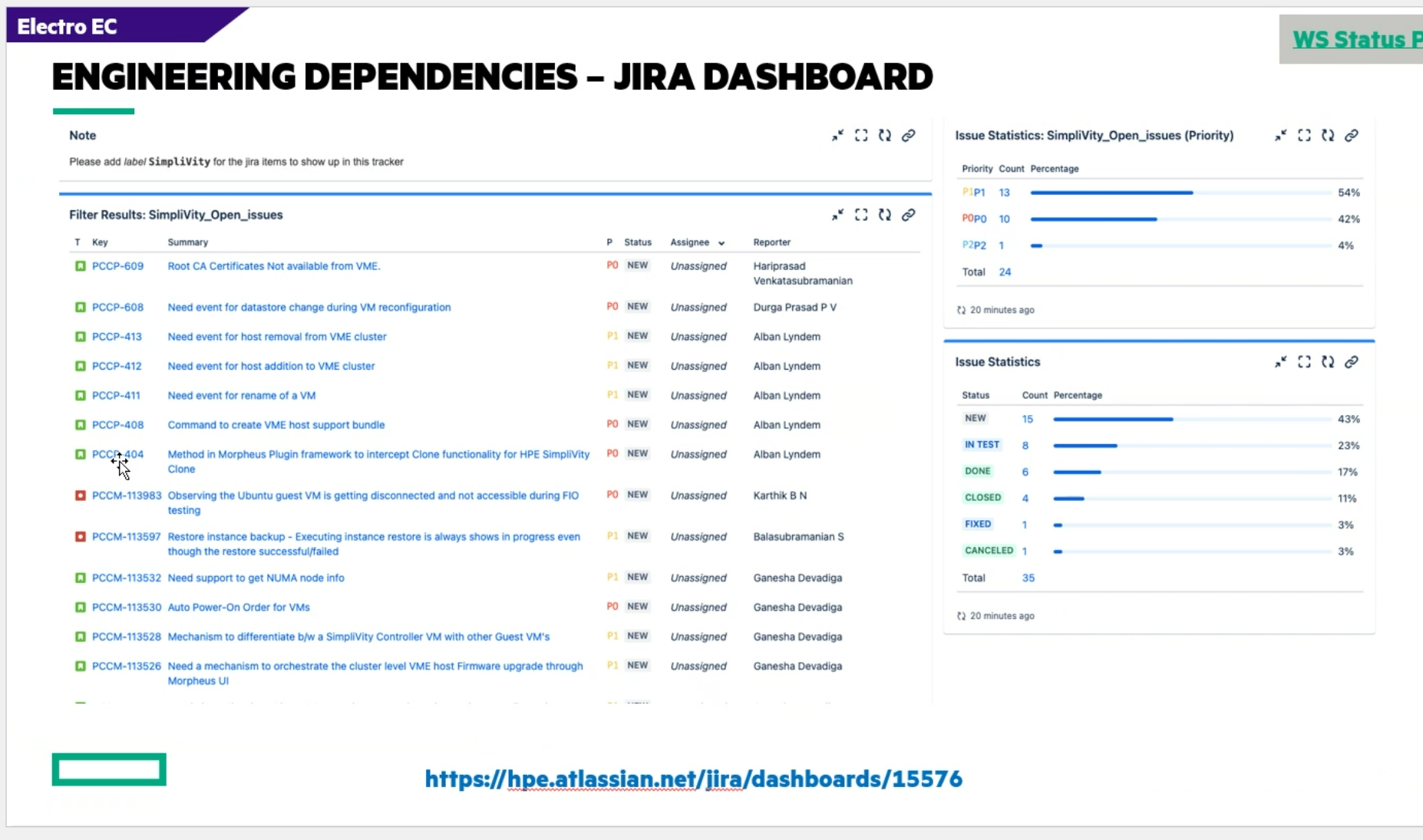Open issue PCCP-609
Screen dimensions: 1423x840
point(117,266)
